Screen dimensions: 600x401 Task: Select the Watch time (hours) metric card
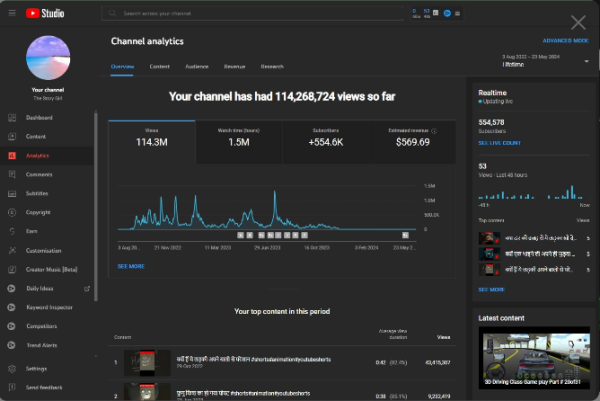point(238,142)
